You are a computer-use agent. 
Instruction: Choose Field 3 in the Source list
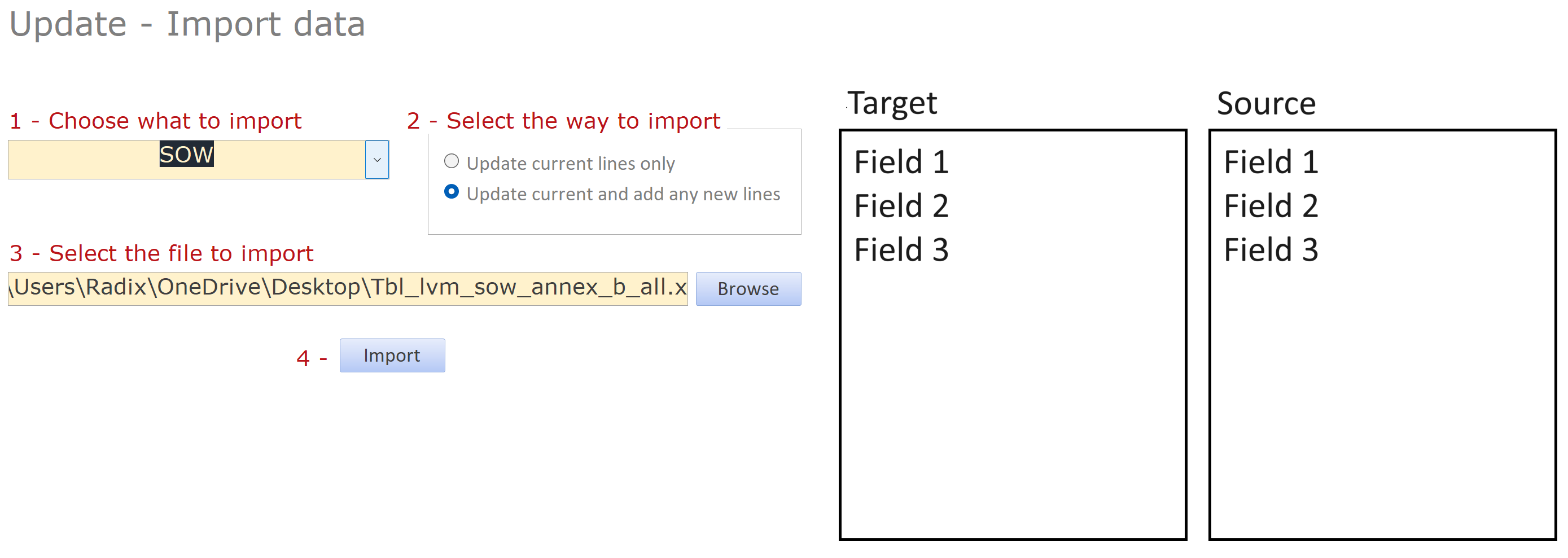point(1271,250)
